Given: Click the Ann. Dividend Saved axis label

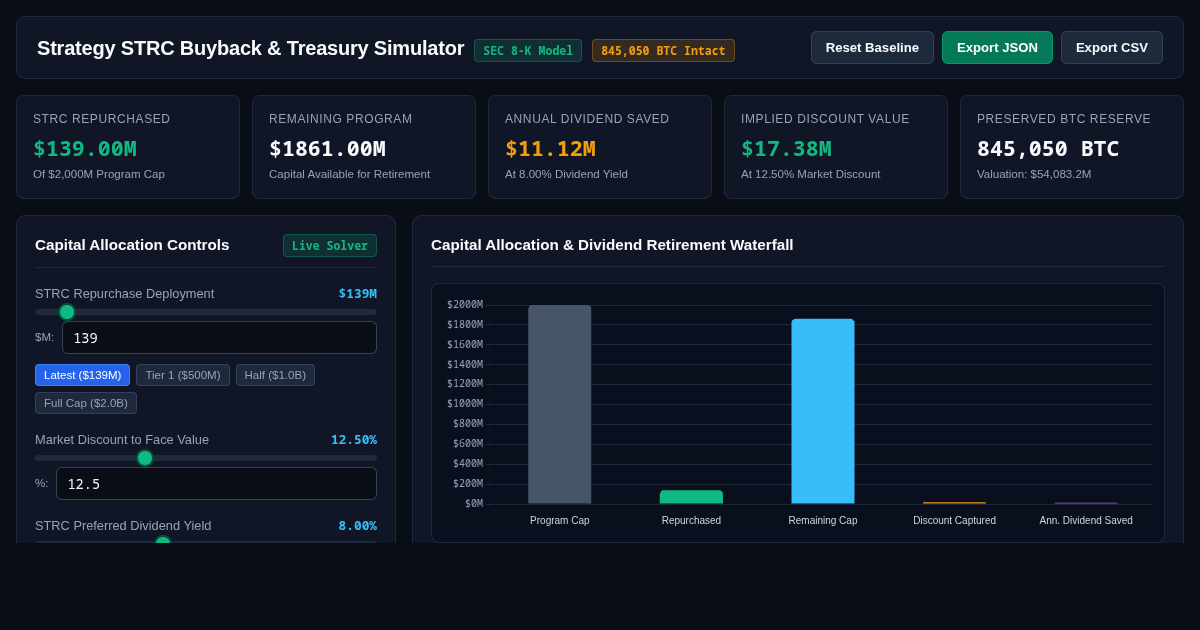Looking at the screenshot, I should tap(1086, 521).
